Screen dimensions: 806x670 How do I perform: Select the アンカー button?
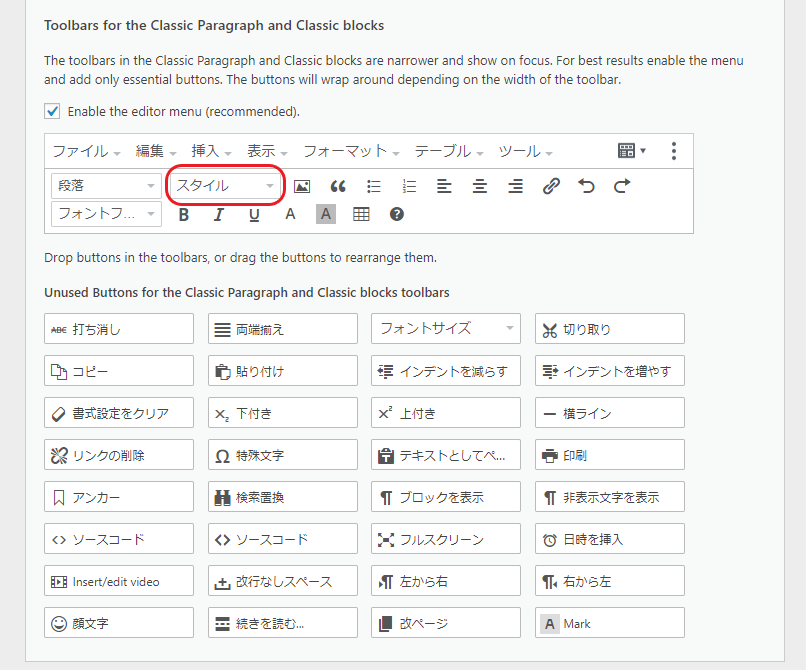point(119,497)
